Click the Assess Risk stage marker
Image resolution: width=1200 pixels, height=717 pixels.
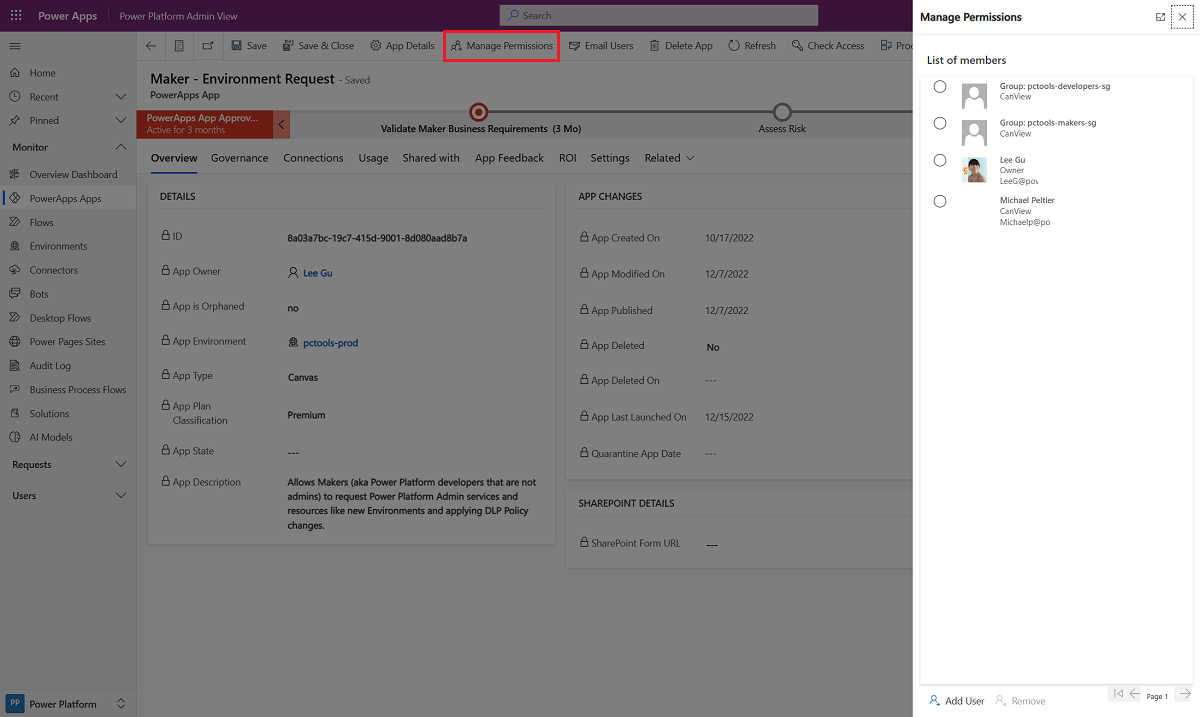pos(782,112)
